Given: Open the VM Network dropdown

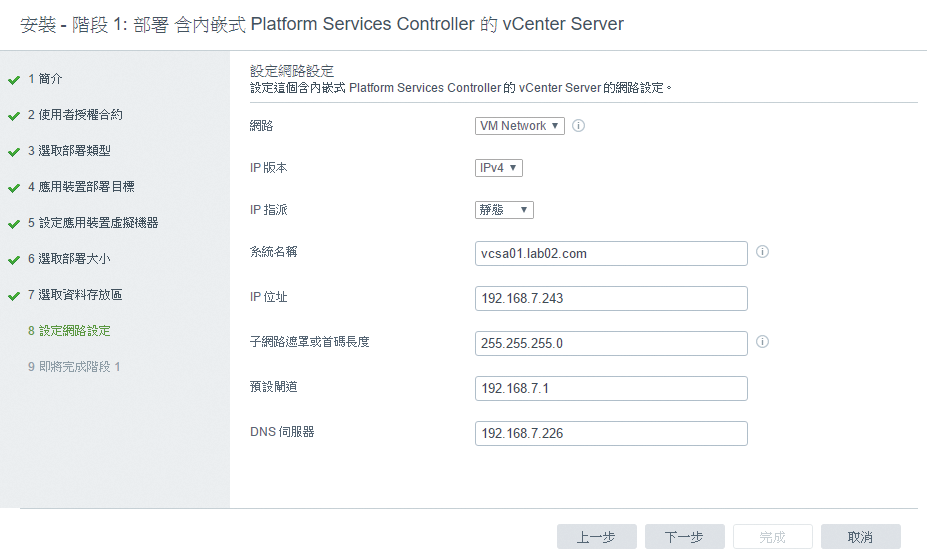Looking at the screenshot, I should click(x=520, y=126).
